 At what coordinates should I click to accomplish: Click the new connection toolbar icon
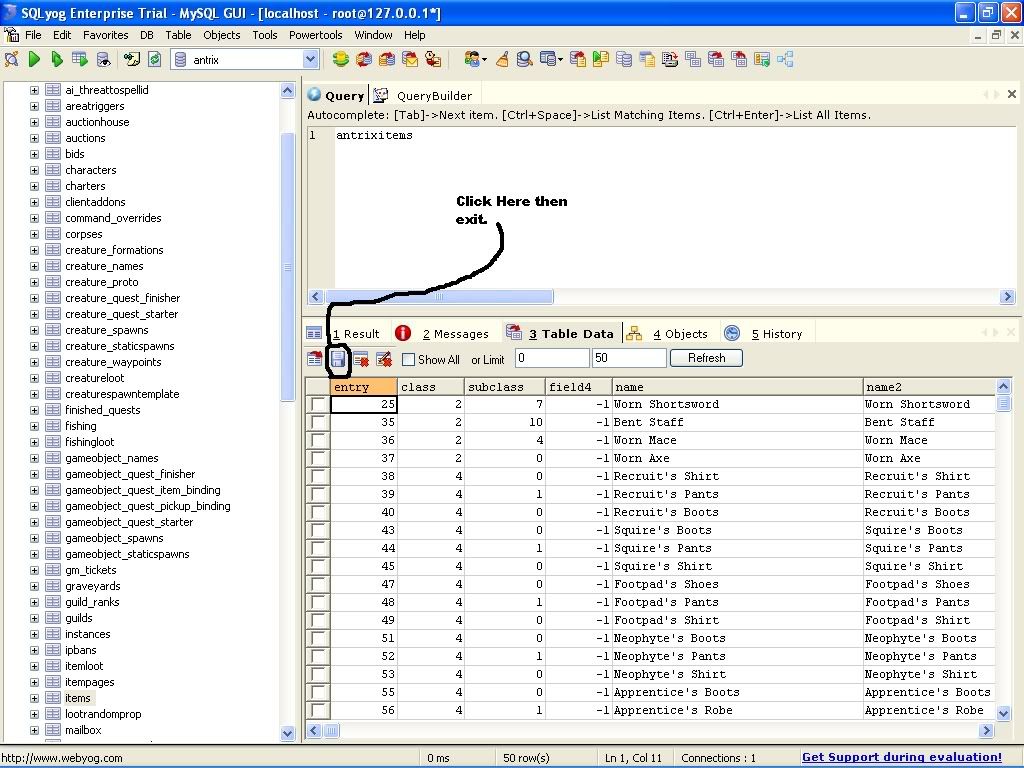click(12, 59)
